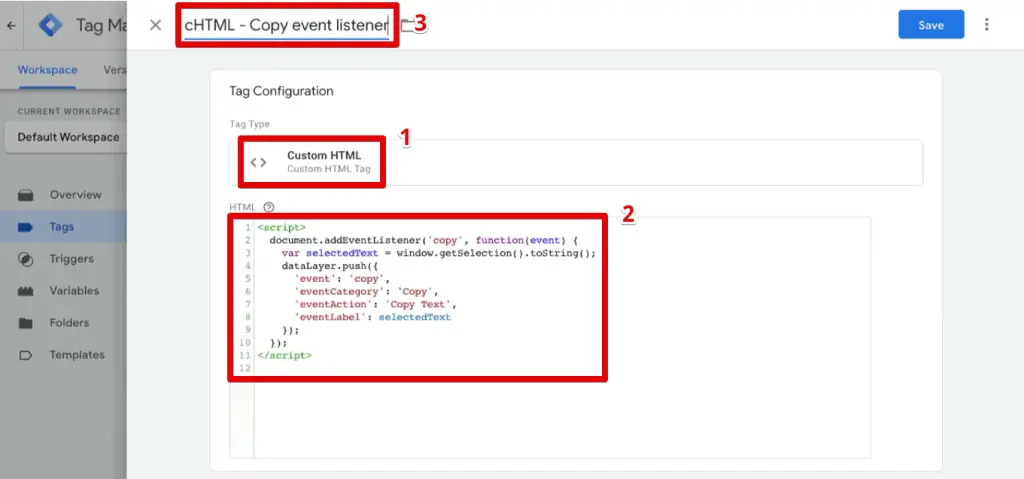This screenshot has width=1024, height=479.
Task: Click the 'Tag Configuration' heading
Action: click(x=281, y=91)
